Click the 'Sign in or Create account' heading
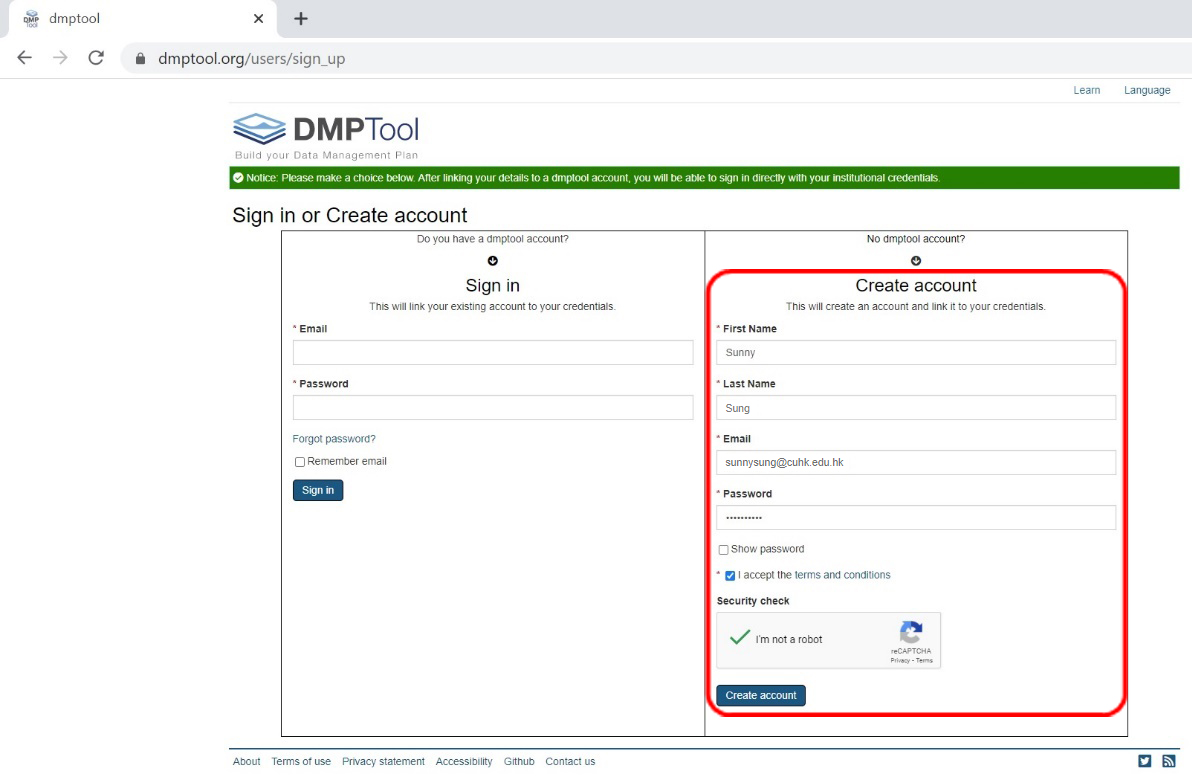This screenshot has width=1192, height=779. [x=350, y=215]
